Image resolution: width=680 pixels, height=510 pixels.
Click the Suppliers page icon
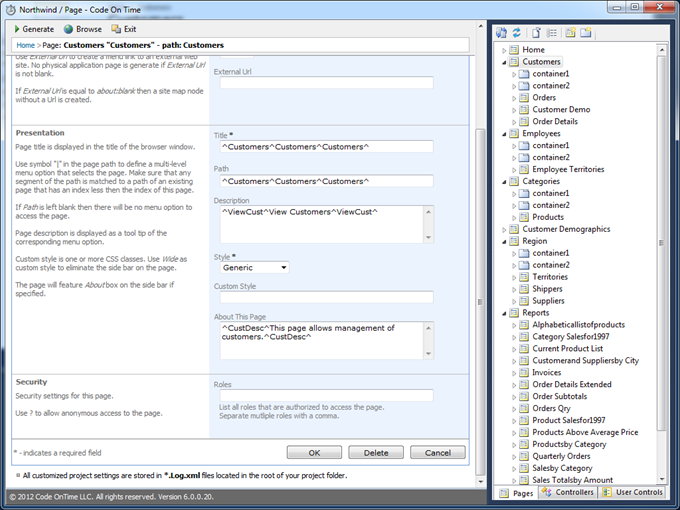pos(524,301)
